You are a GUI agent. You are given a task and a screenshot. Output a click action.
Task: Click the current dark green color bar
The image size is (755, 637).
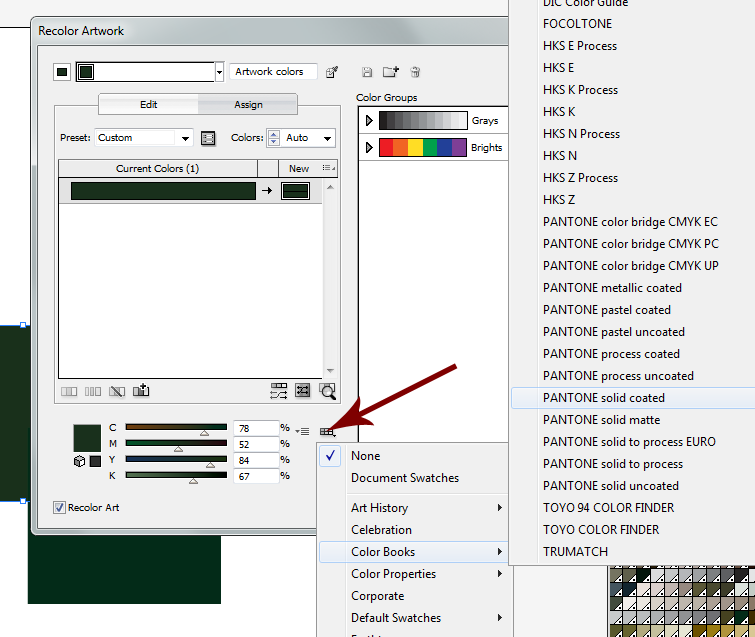163,191
